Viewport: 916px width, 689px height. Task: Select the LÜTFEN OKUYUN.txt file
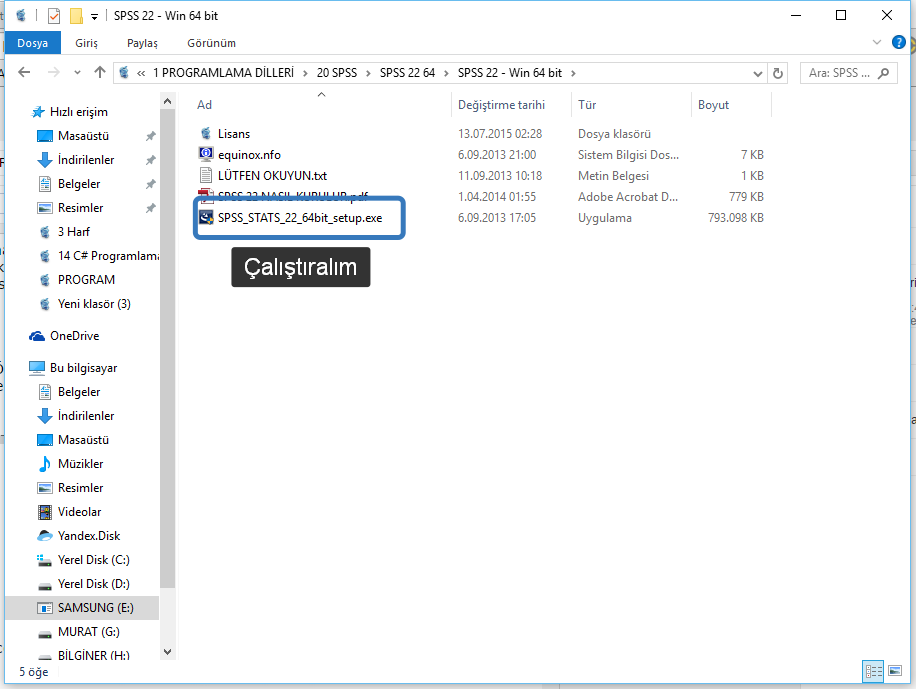point(272,176)
